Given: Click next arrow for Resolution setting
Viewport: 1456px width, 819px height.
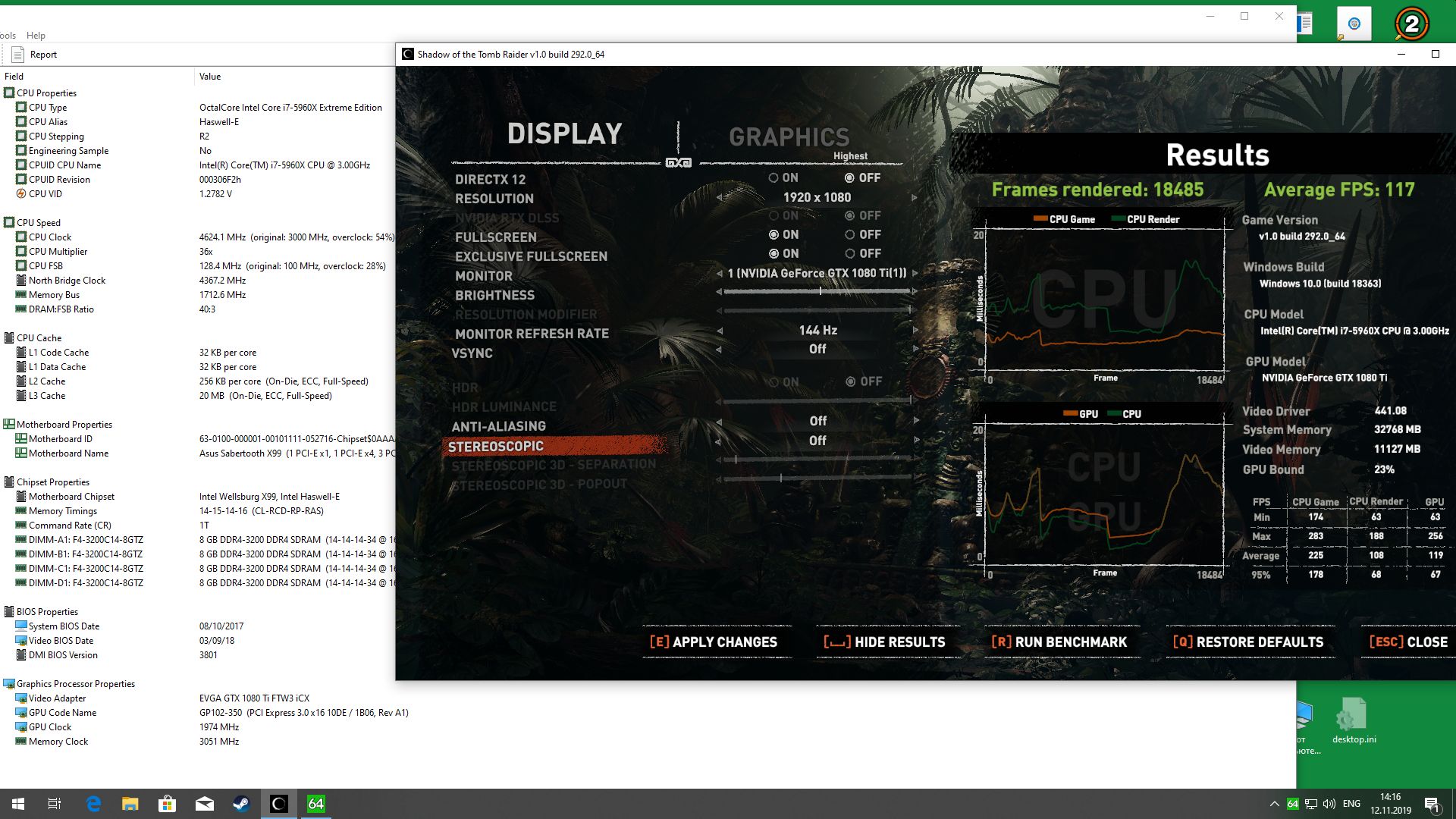Looking at the screenshot, I should coord(915,198).
